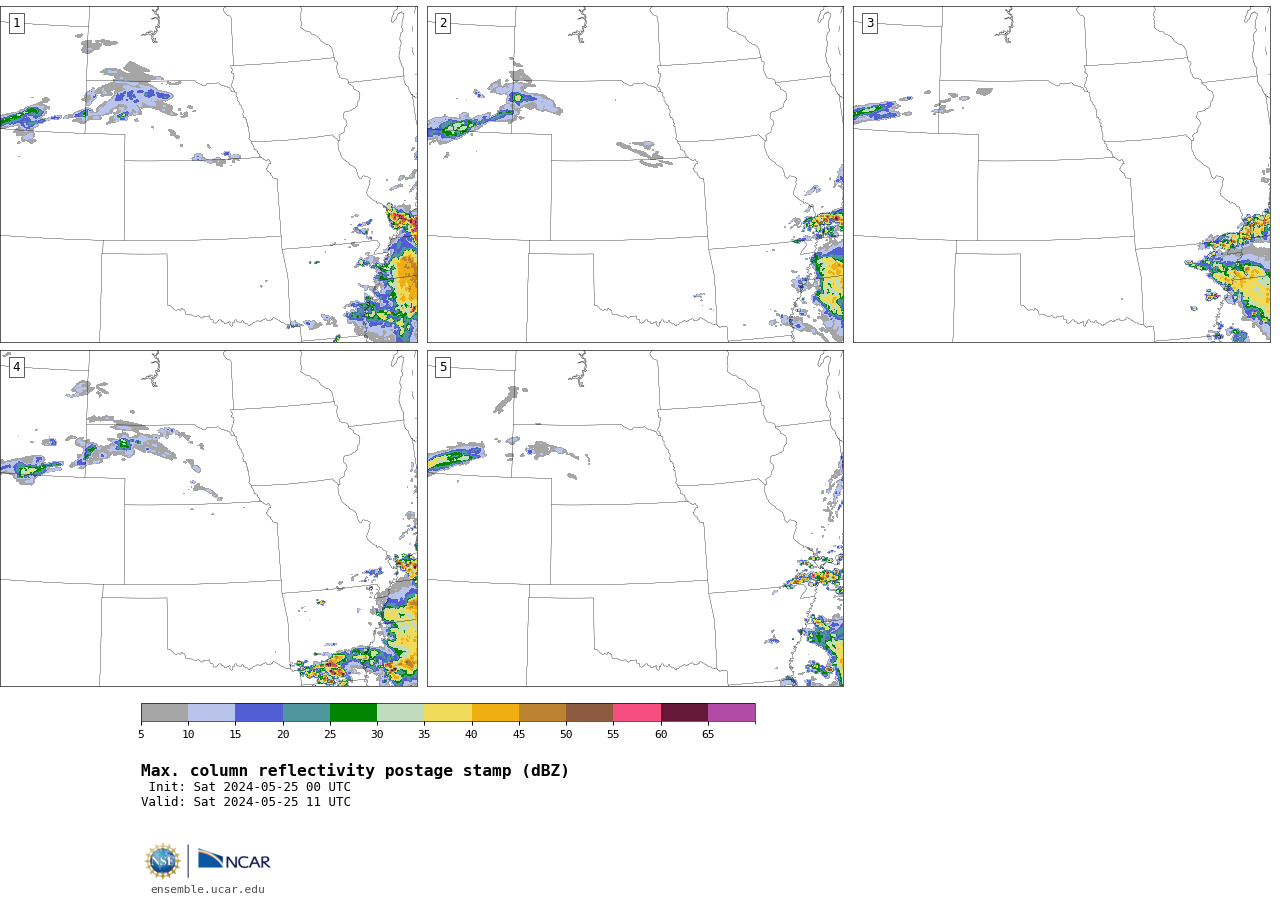Click the light blue 10-15 dBZ swatch
This screenshot has width=1280, height=901.
click(x=211, y=712)
